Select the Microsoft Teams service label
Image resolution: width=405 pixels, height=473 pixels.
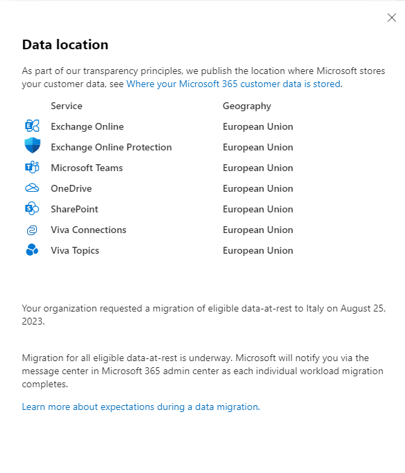tap(87, 168)
